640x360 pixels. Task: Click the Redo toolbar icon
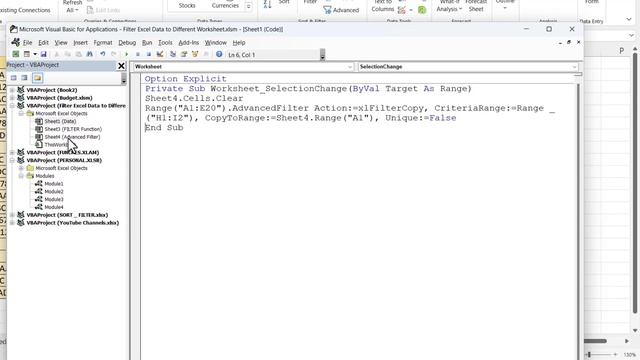(113, 54)
